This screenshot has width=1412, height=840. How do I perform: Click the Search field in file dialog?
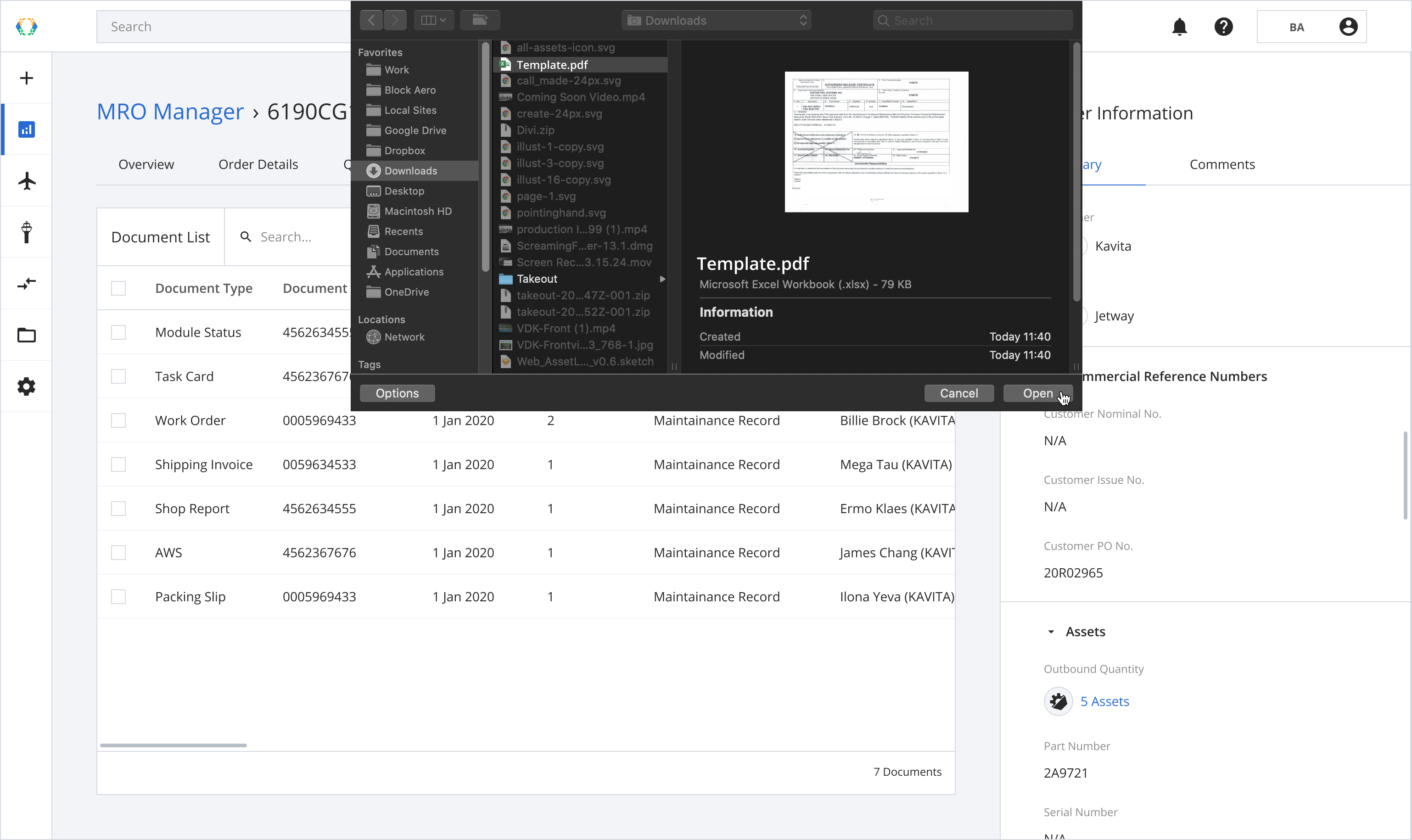pos(973,20)
